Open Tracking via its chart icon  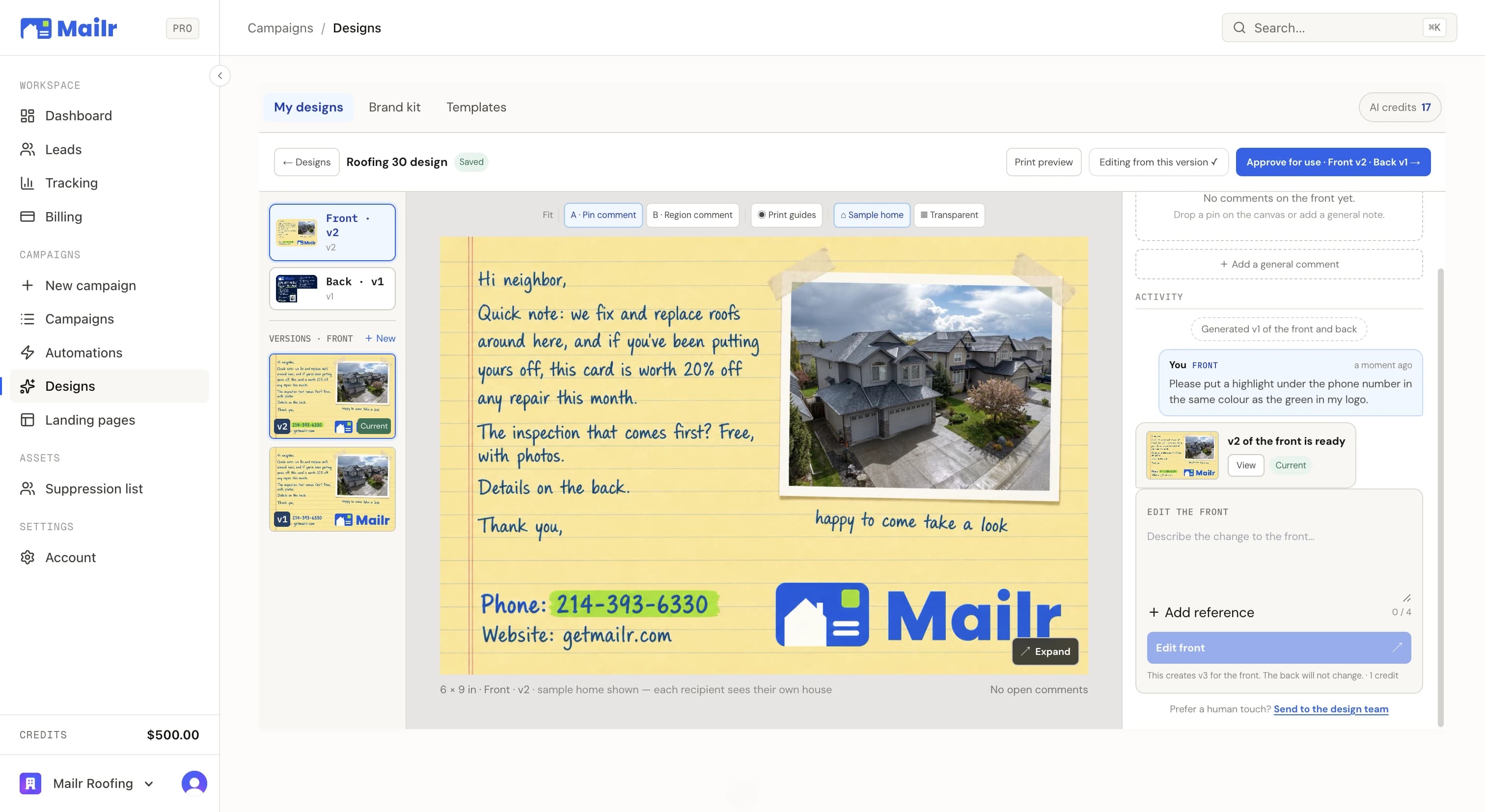pos(27,183)
